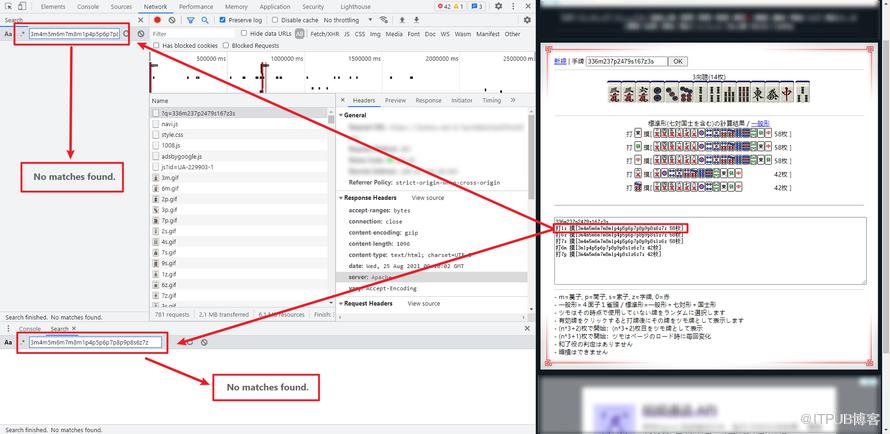Image resolution: width=890 pixels, height=434 pixels.
Task: Open the No throttling dropdown
Action: pos(348,20)
